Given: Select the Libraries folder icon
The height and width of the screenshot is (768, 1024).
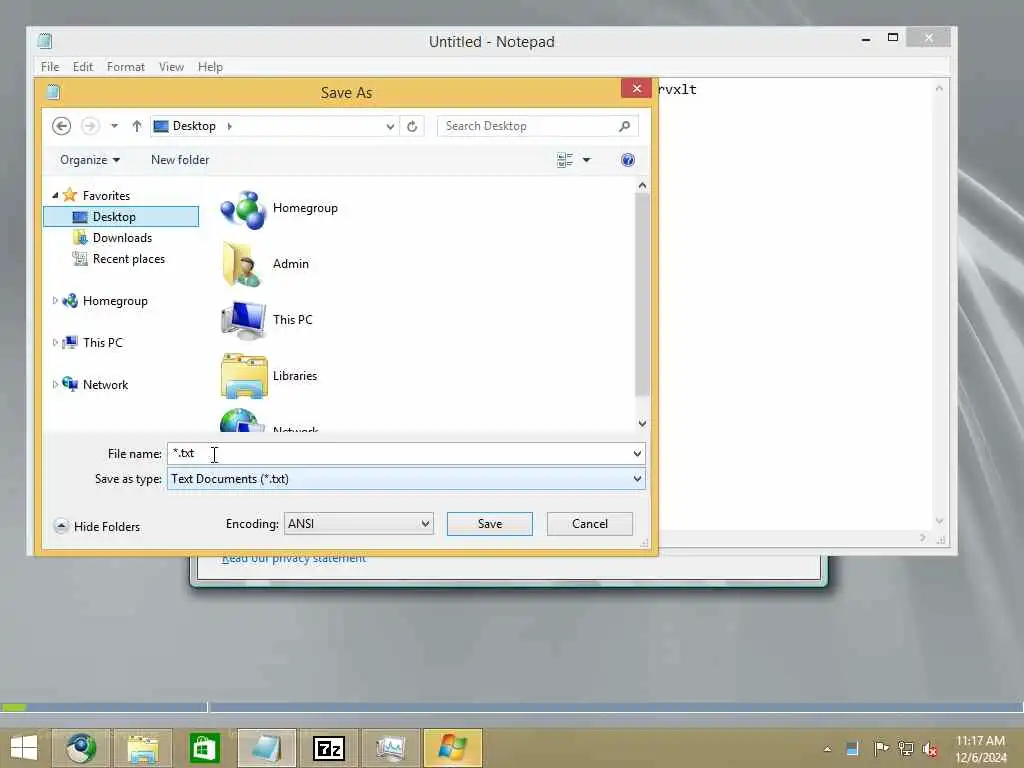Looking at the screenshot, I should click(x=244, y=376).
